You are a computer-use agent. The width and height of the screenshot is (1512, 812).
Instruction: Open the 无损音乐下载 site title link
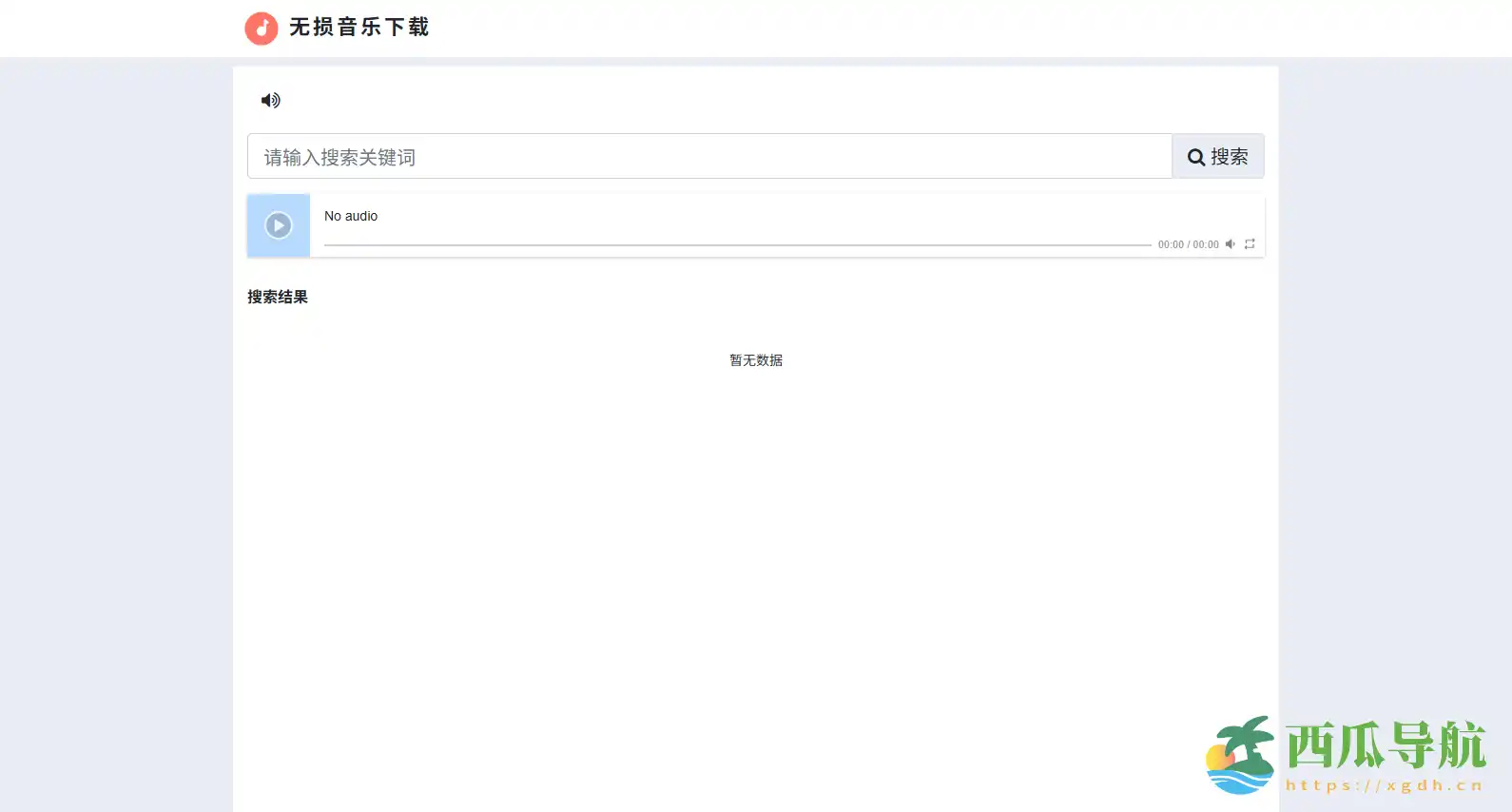point(359,28)
